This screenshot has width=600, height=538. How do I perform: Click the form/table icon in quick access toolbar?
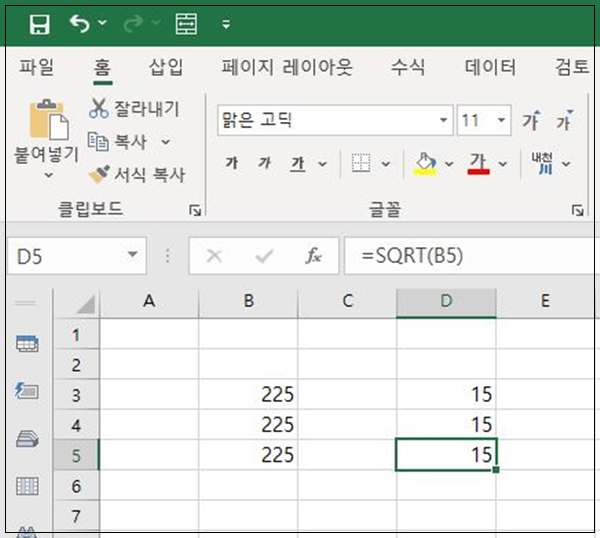pyautogui.click(x=186, y=24)
